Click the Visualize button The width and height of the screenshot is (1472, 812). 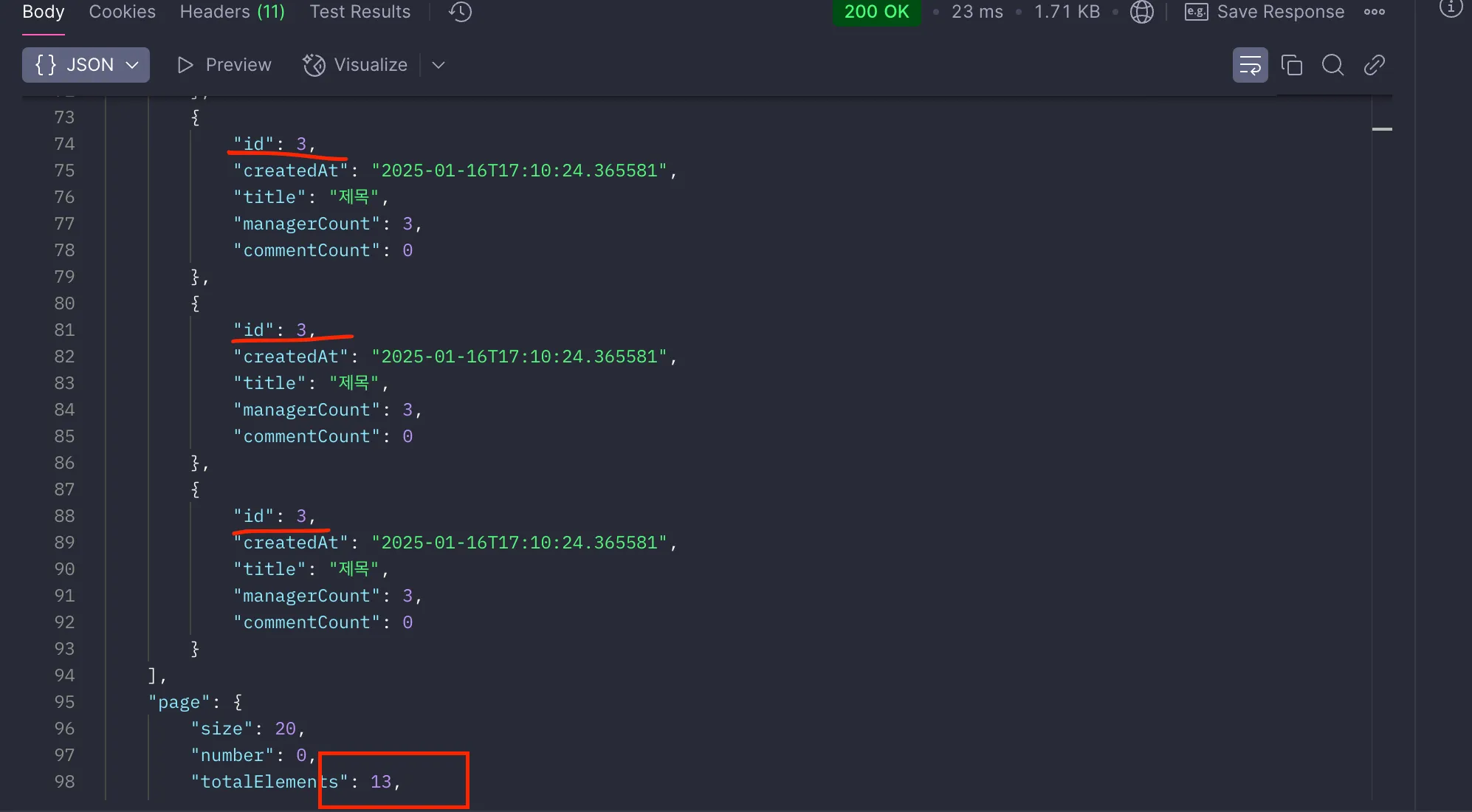(x=355, y=65)
